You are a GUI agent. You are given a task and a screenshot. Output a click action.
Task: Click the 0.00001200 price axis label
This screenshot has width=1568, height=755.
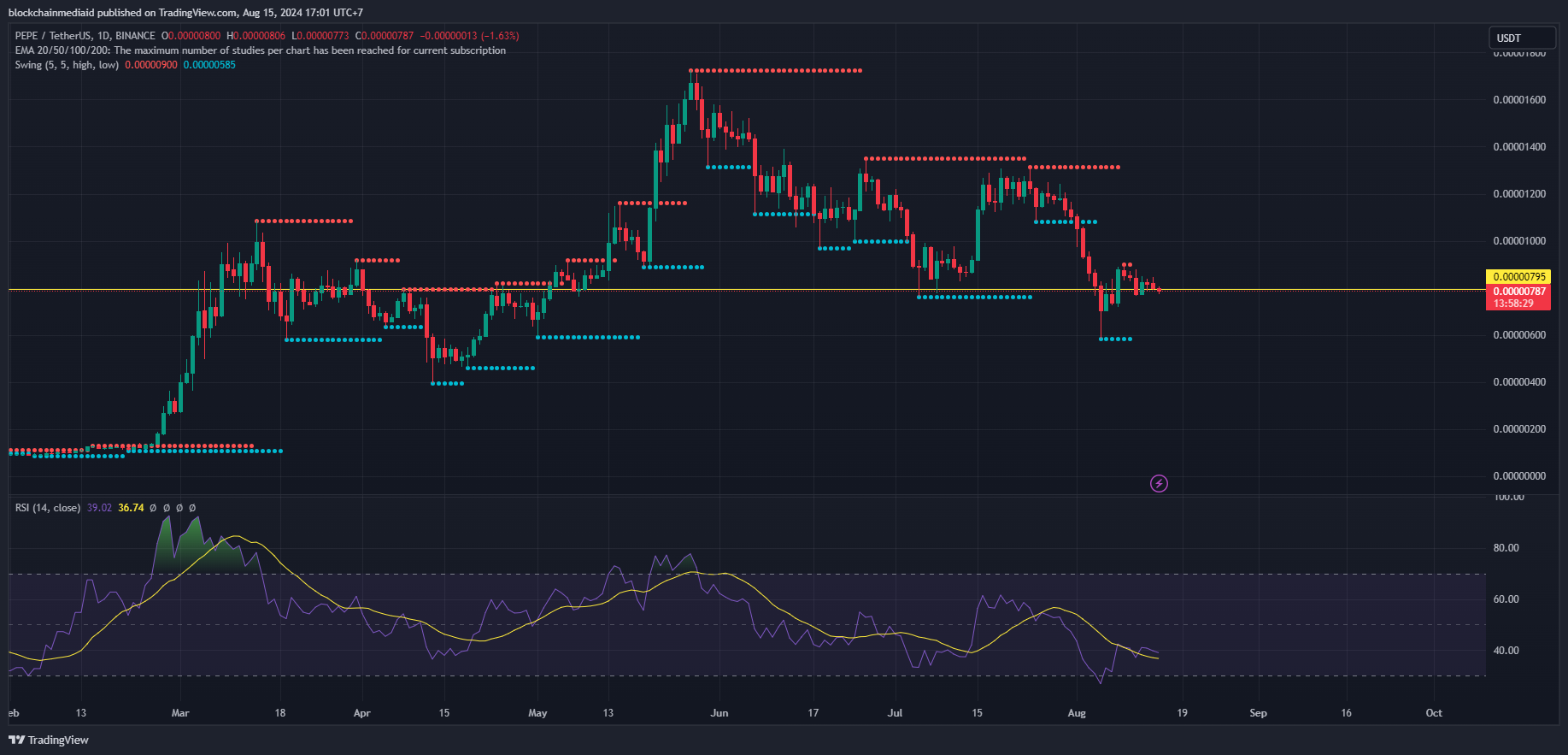pos(1519,194)
